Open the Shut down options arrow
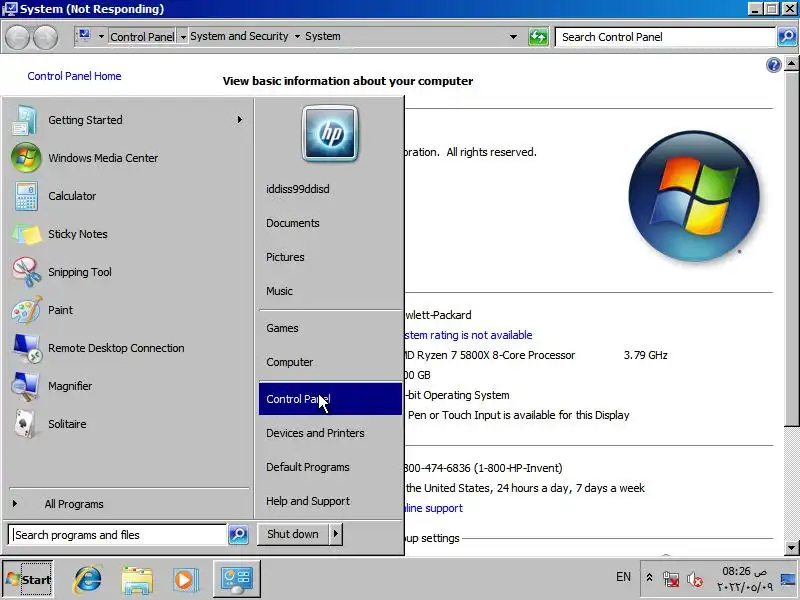Viewport: 800px width, 600px height. (x=336, y=534)
